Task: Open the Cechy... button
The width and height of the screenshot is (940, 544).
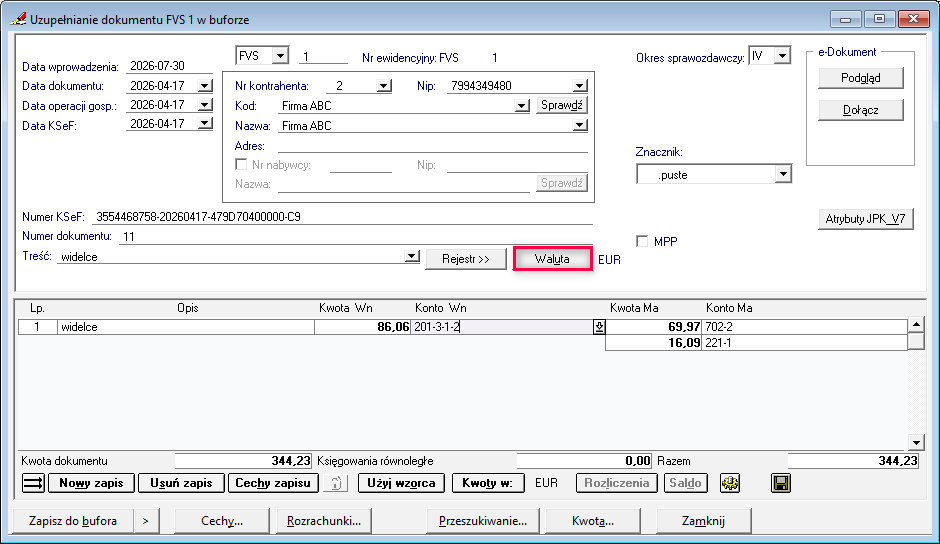Action: pyautogui.click(x=222, y=521)
